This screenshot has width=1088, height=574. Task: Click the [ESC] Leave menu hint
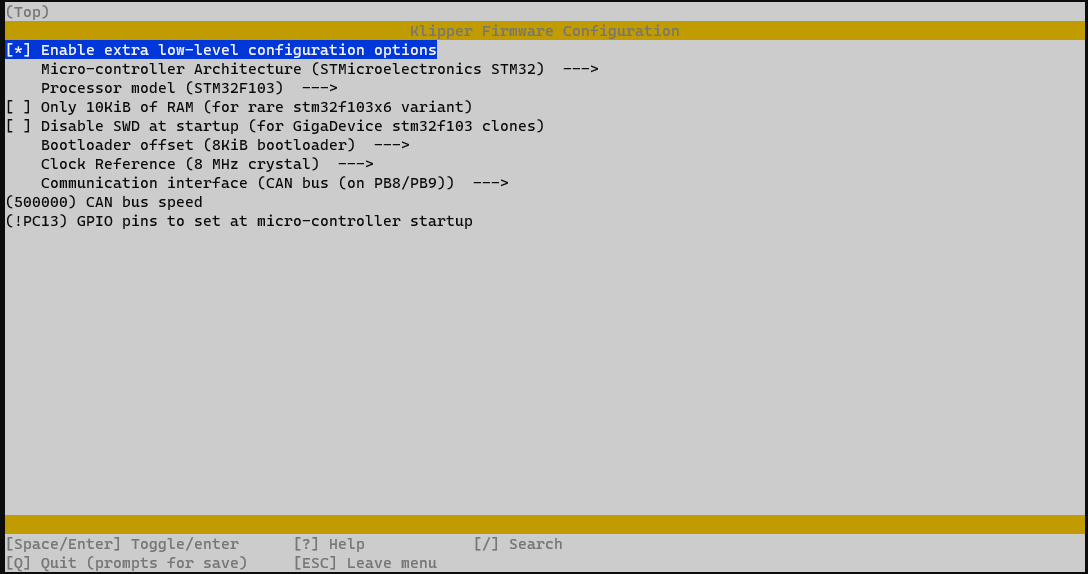(x=365, y=563)
